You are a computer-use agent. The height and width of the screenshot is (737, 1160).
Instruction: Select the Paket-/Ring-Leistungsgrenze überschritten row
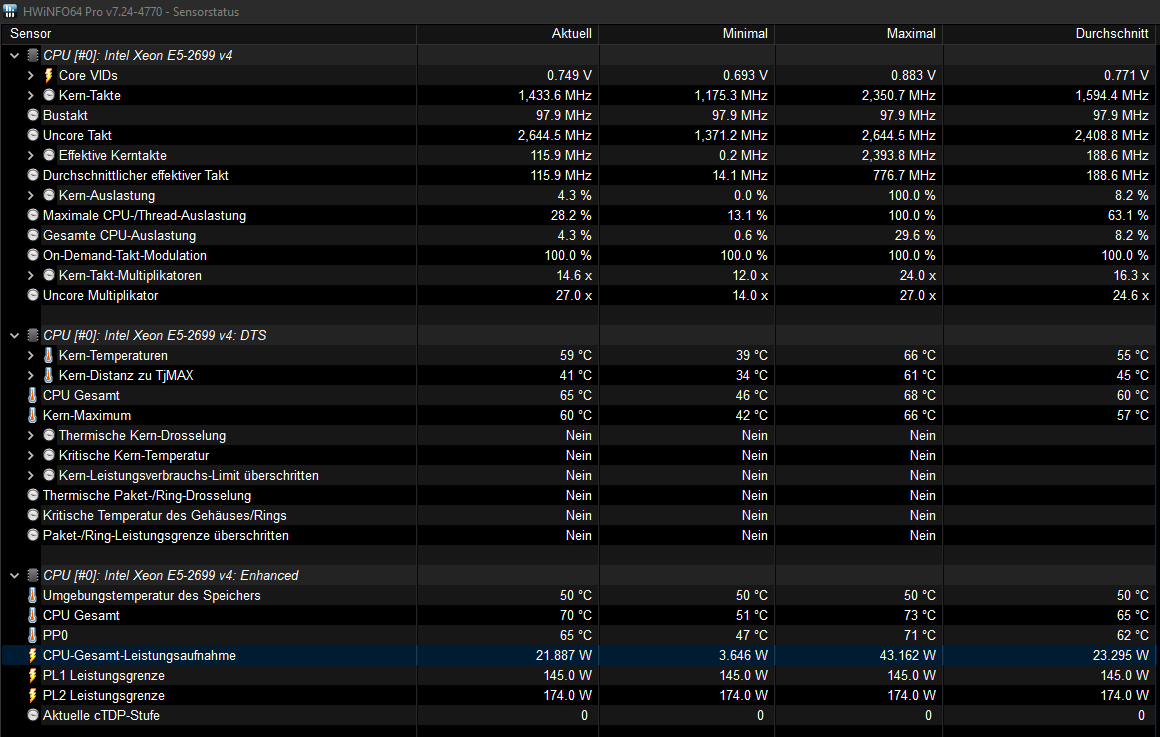pyautogui.click(x=580, y=535)
